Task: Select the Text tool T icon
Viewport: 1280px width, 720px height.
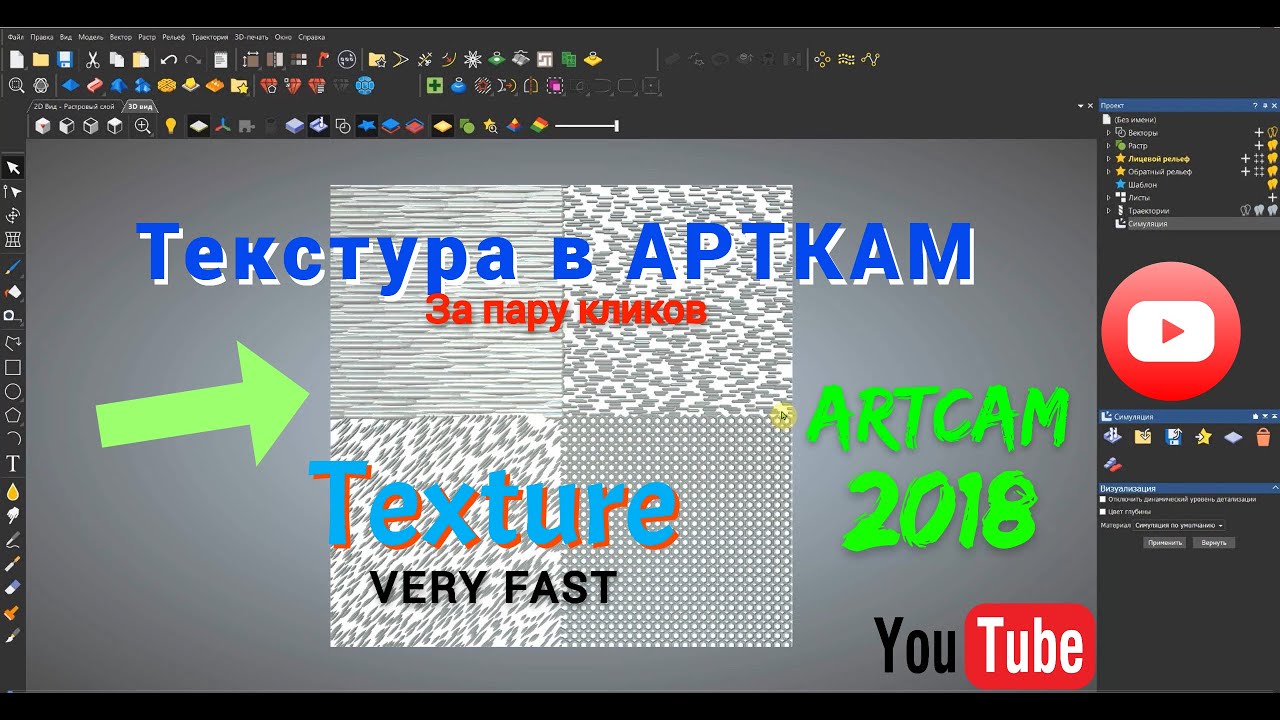Action: click(x=13, y=464)
